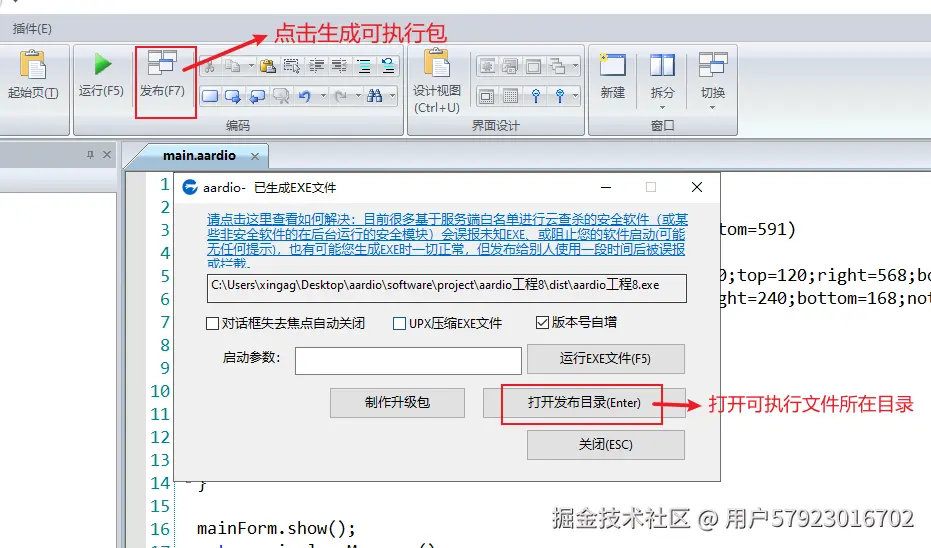Click the second overlapping-windows icon in the 界面设计 group
Screen dimensions: 931x548
click(510, 66)
